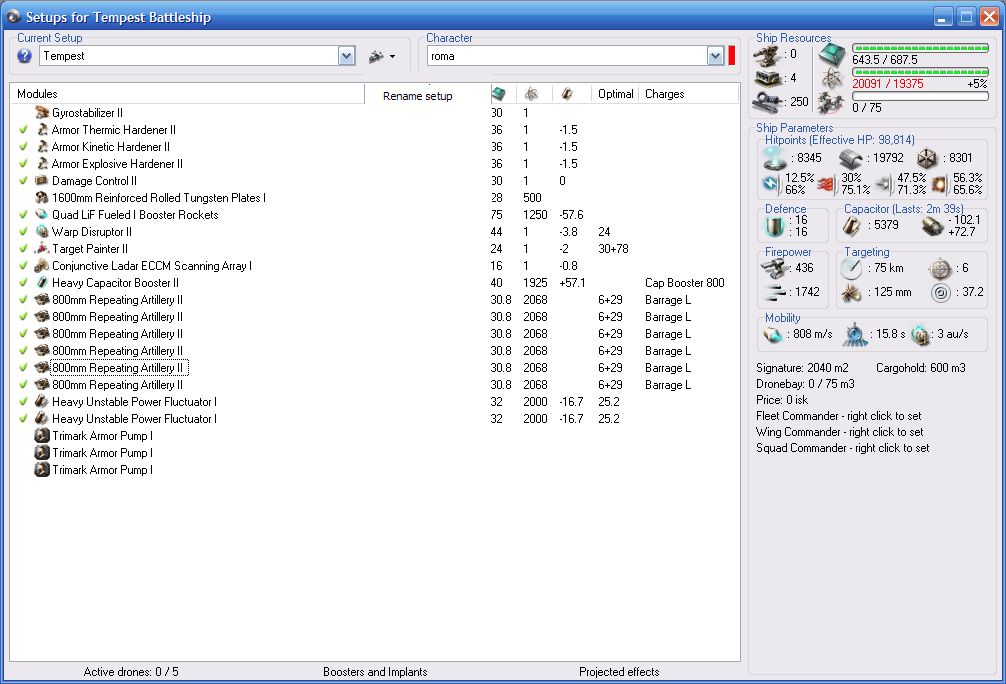This screenshot has width=1006, height=684.
Task: Click the Modules column header
Action: pos(187,94)
